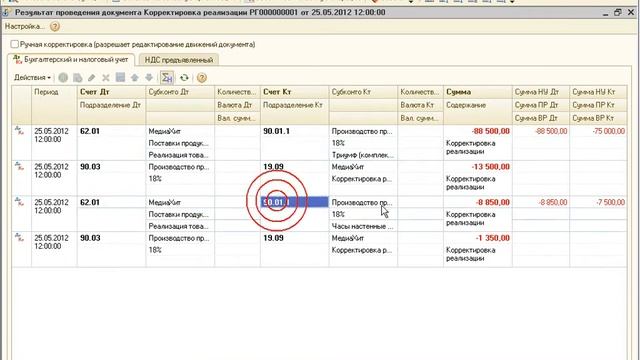Select the amount cell -13 500,00

pyautogui.click(x=478, y=167)
